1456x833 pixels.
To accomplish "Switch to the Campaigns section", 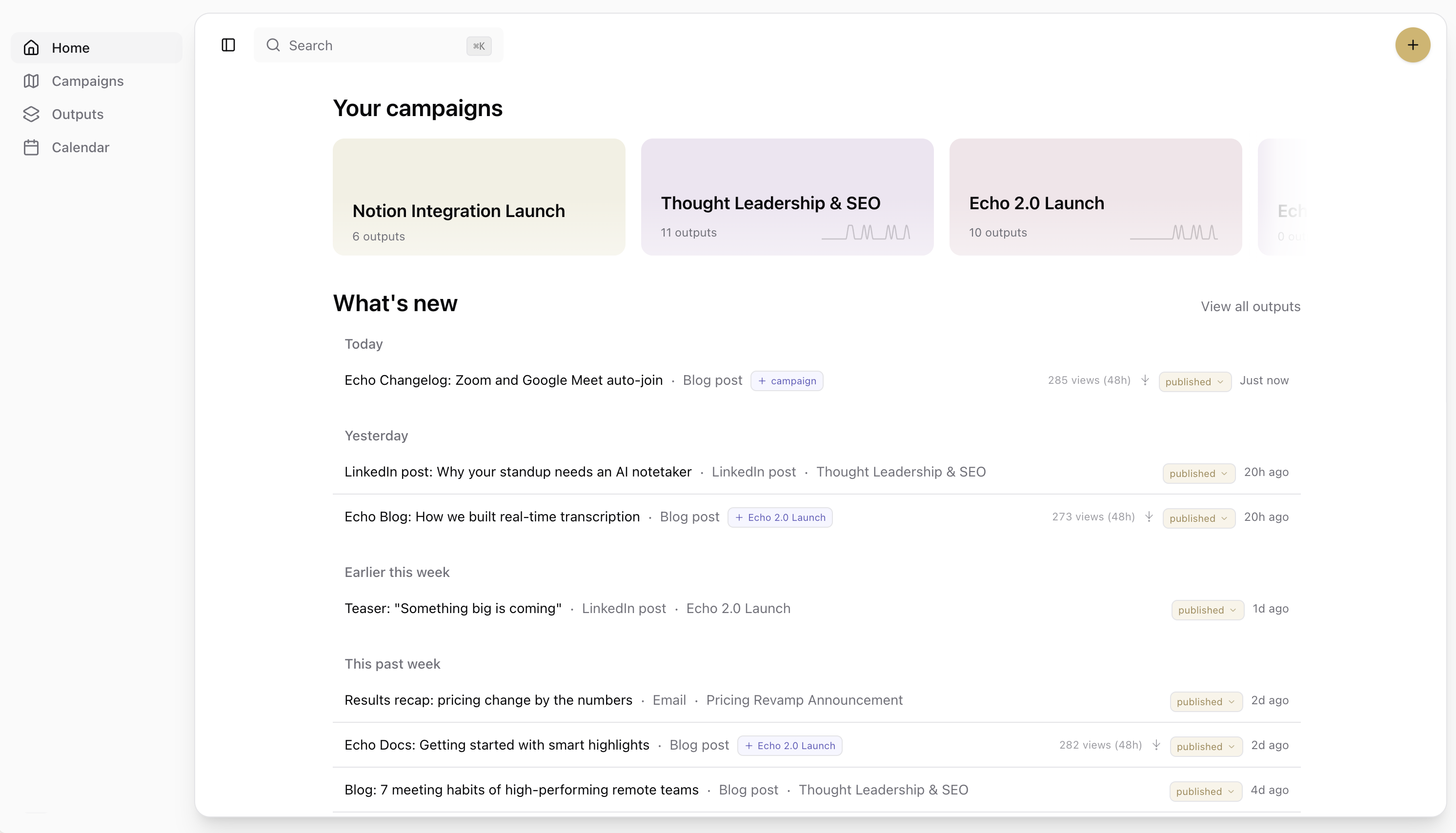I will [87, 80].
